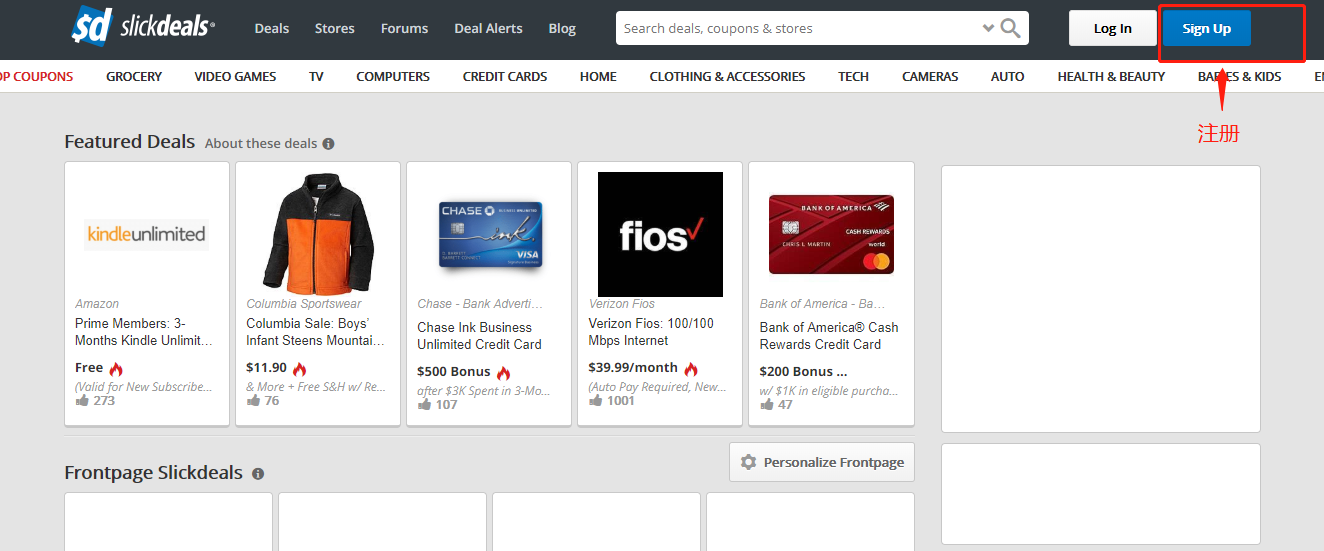The image size is (1324, 551).
Task: Click thumbs-up icon showing 1001 votes
Action: (595, 400)
